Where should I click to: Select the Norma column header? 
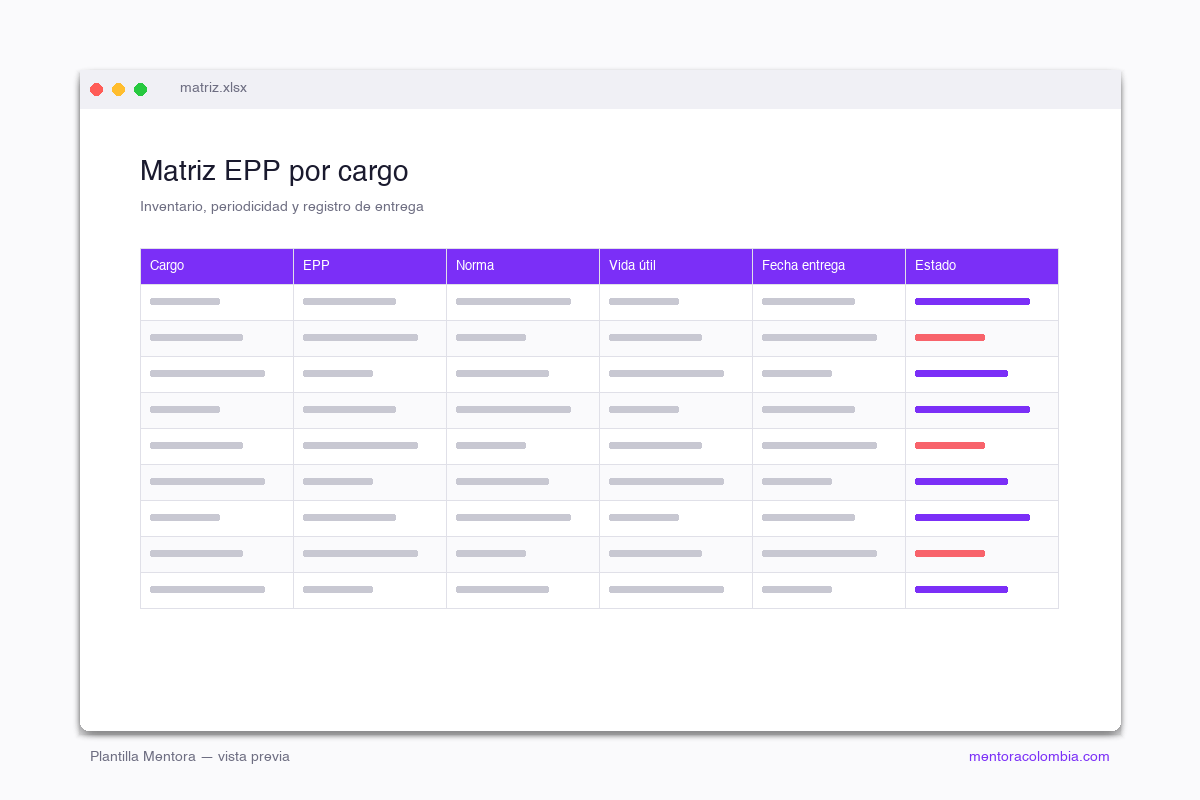click(x=523, y=266)
